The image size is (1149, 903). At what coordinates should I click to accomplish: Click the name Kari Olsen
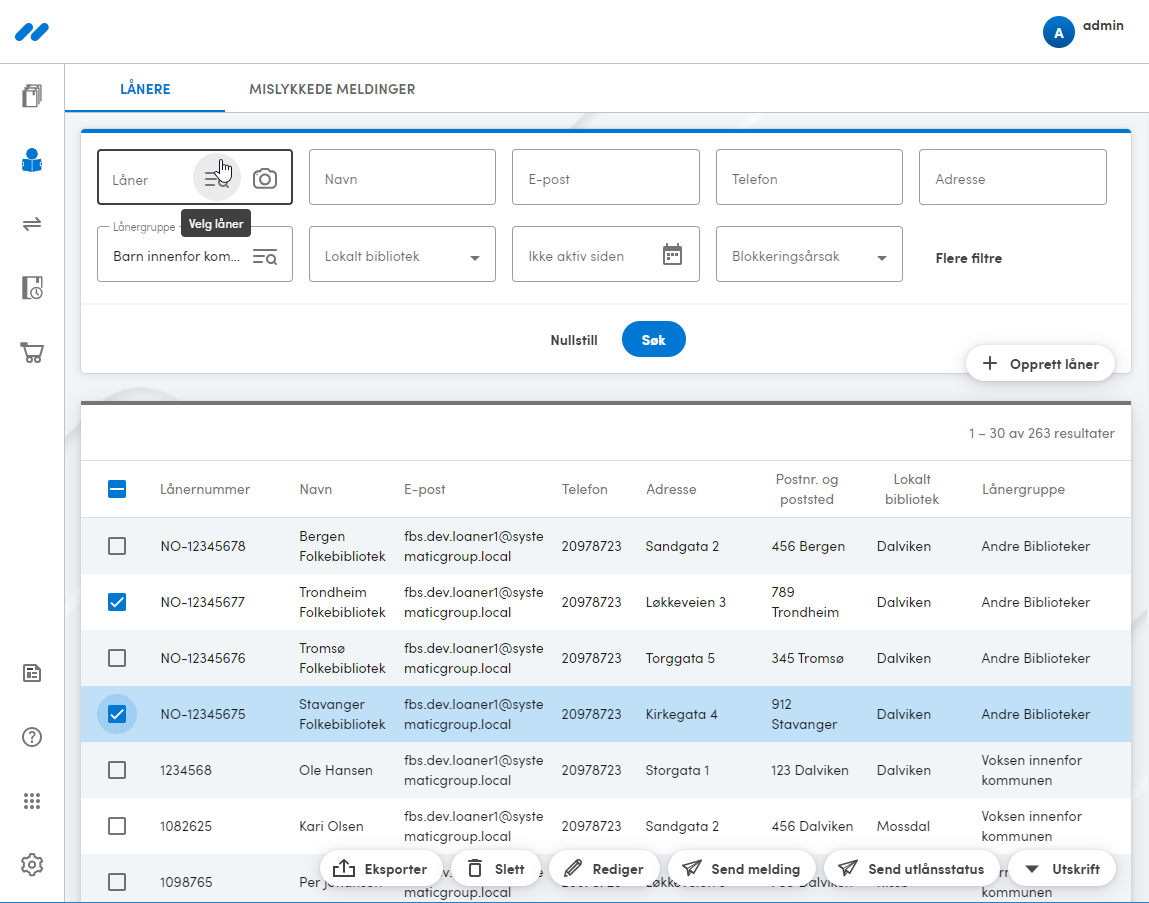331,826
